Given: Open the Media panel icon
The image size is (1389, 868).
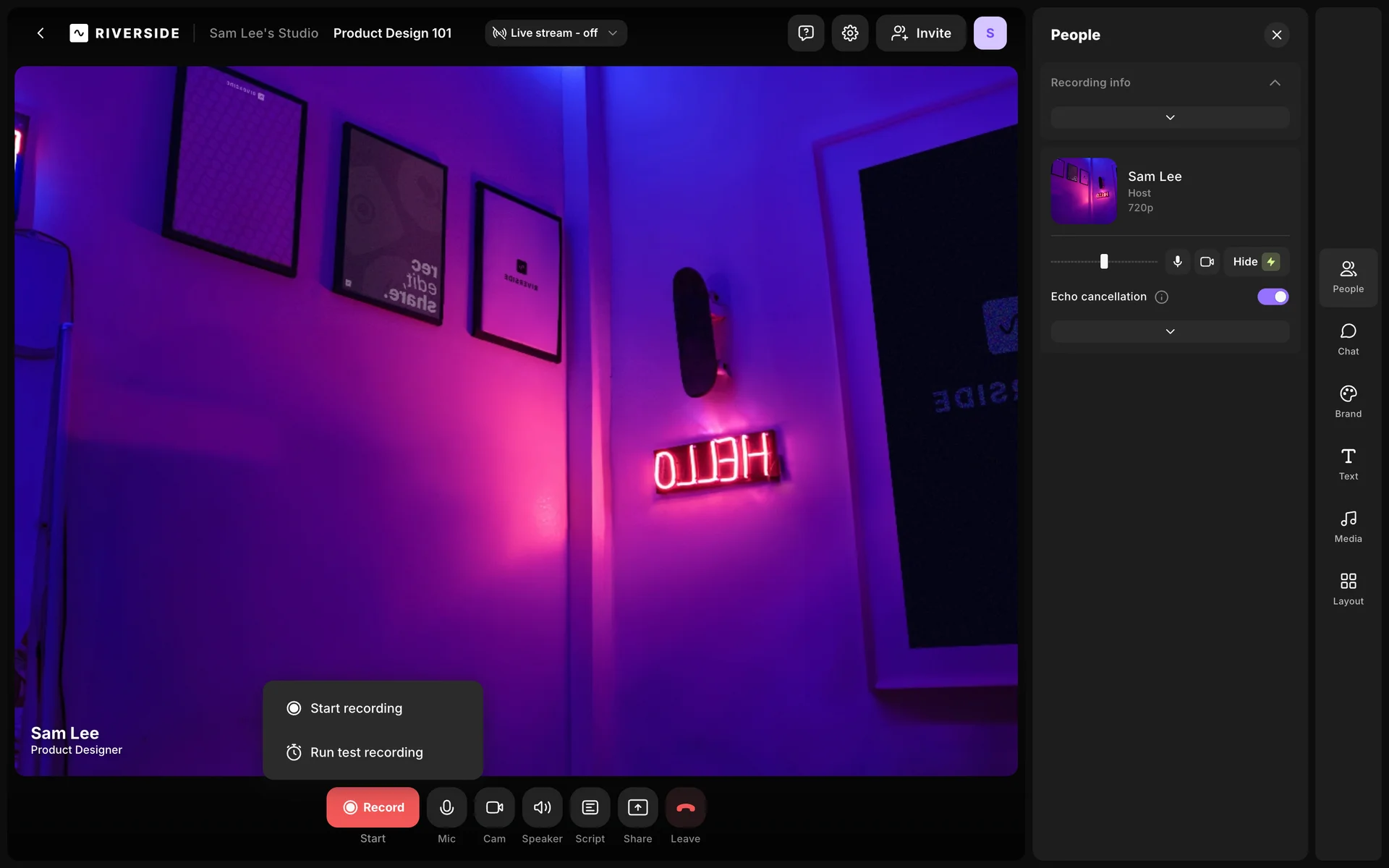Looking at the screenshot, I should click(x=1348, y=527).
